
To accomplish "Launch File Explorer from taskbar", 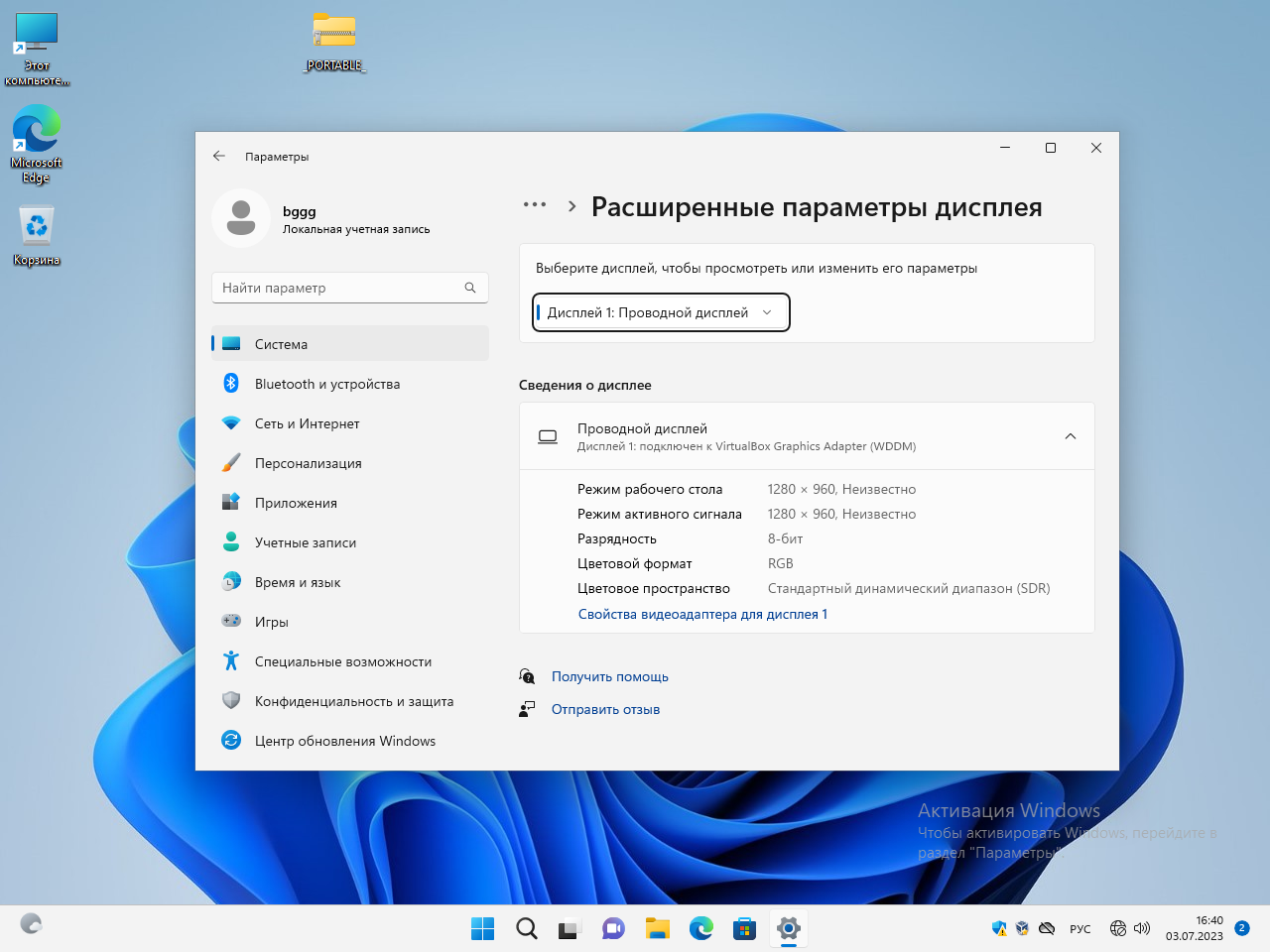I will click(x=657, y=928).
